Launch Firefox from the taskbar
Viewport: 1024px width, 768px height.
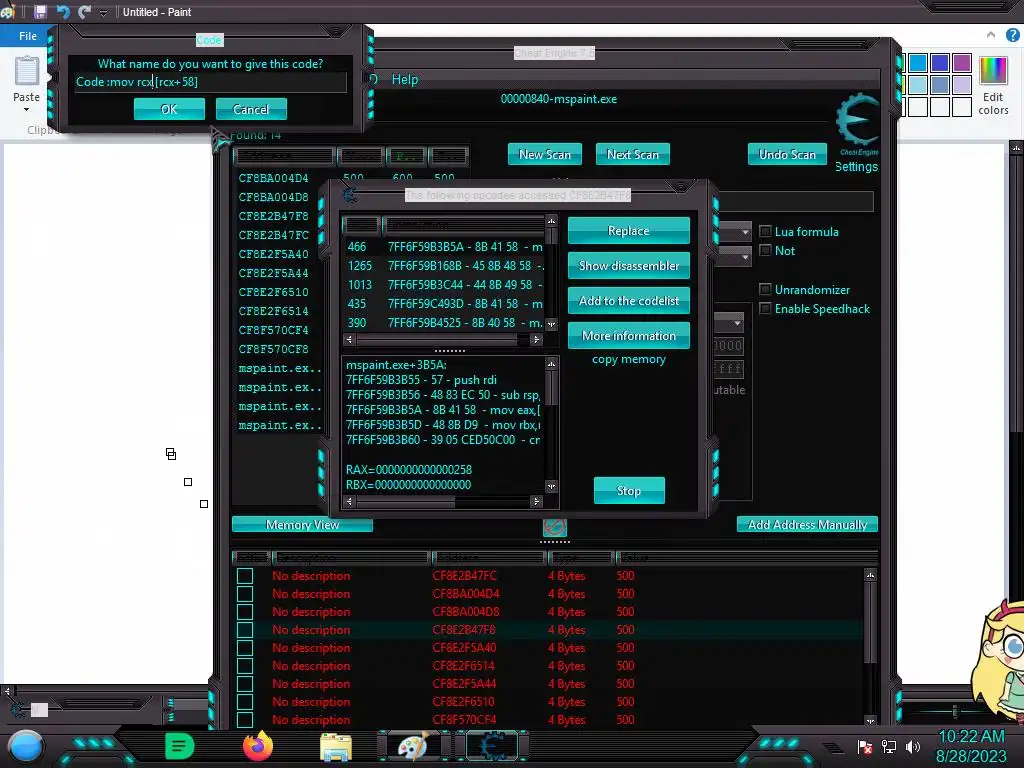coord(258,746)
